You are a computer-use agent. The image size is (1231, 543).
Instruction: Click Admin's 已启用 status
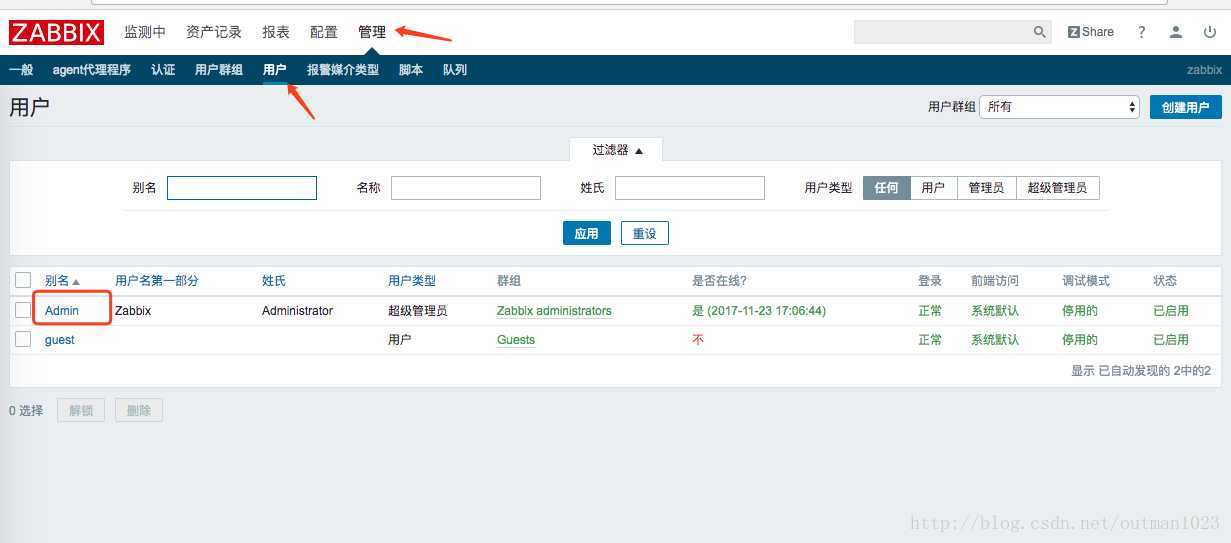click(1171, 311)
